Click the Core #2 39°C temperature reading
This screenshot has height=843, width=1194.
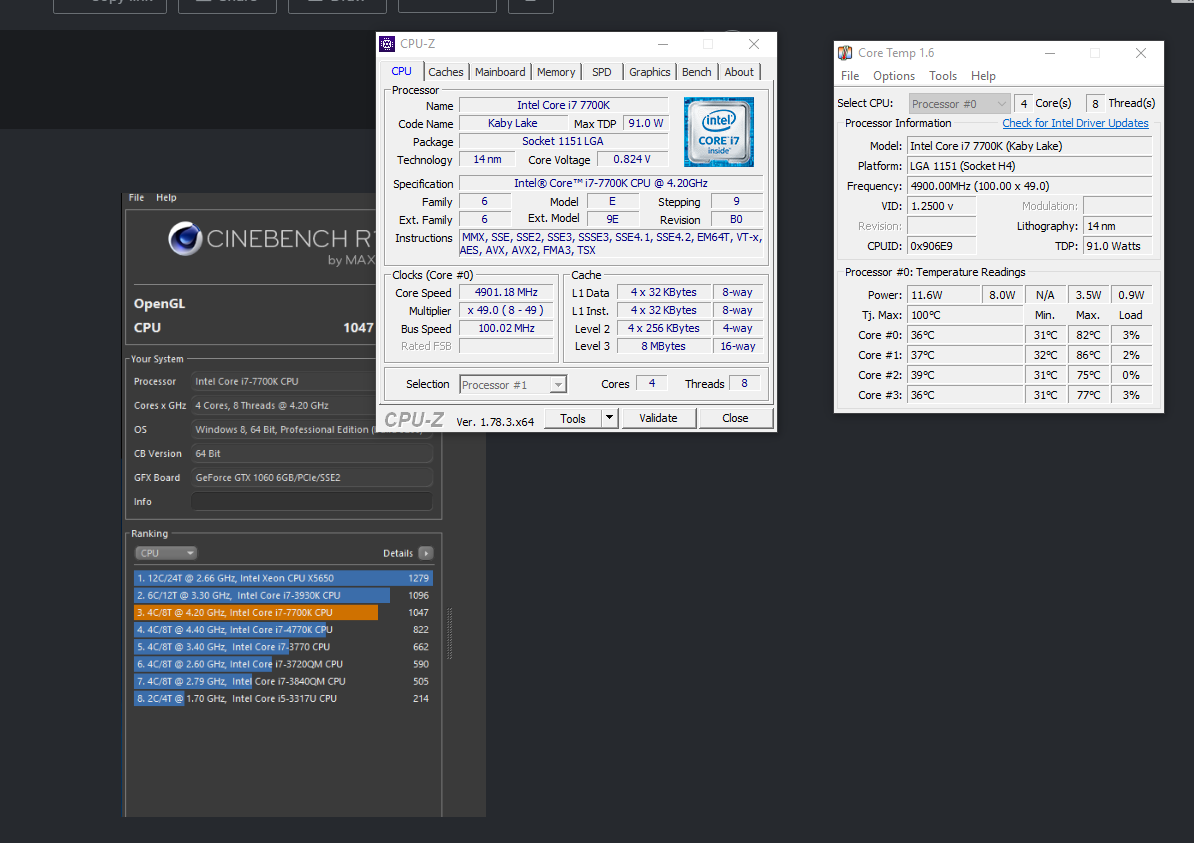coord(965,375)
